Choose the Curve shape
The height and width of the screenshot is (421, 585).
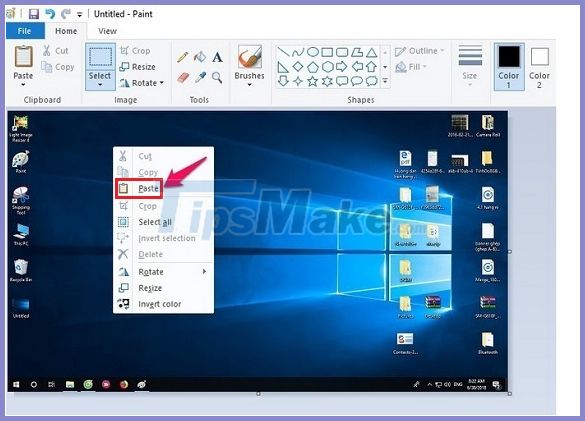[298, 52]
